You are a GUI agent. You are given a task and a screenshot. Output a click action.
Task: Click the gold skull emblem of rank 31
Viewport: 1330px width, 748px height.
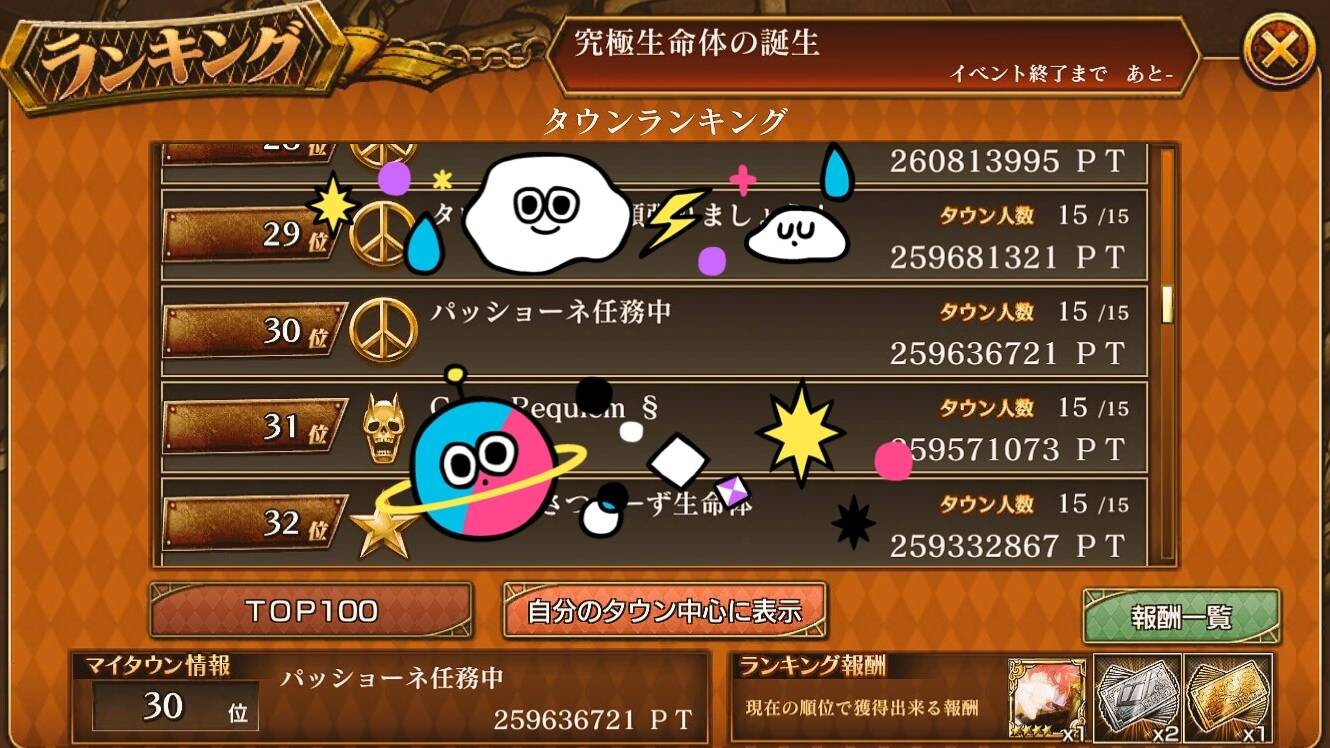(384, 428)
